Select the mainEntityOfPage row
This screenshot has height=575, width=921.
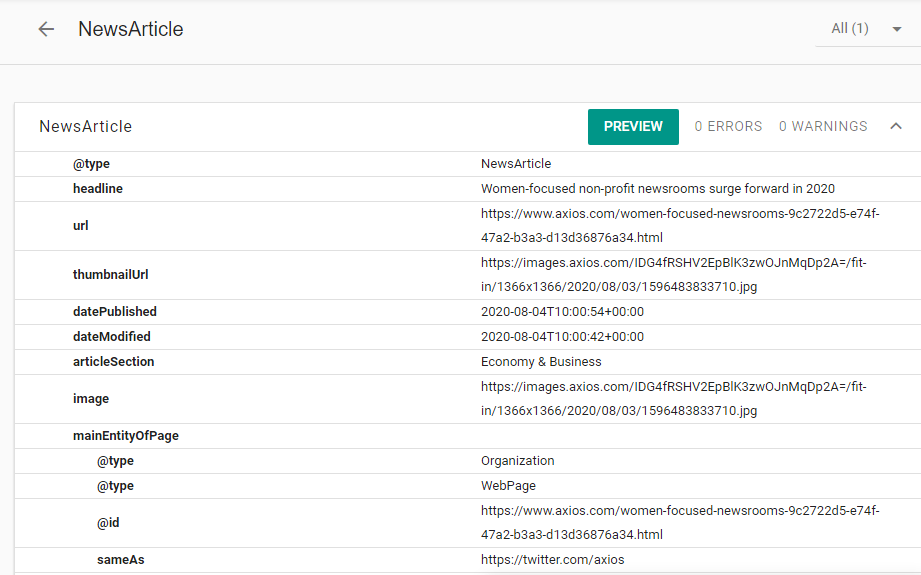468,436
